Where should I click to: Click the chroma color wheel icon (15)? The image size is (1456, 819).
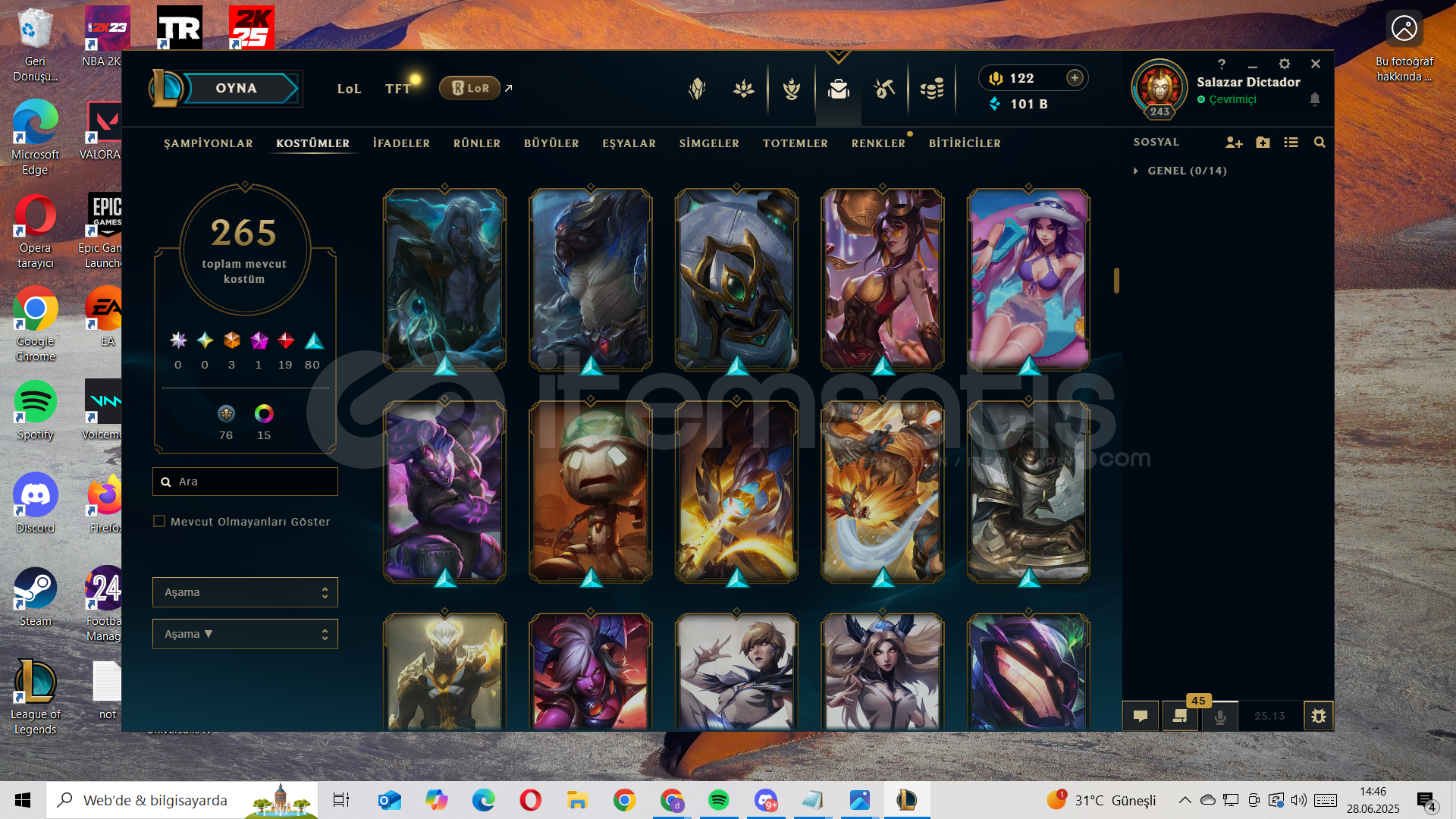(264, 413)
